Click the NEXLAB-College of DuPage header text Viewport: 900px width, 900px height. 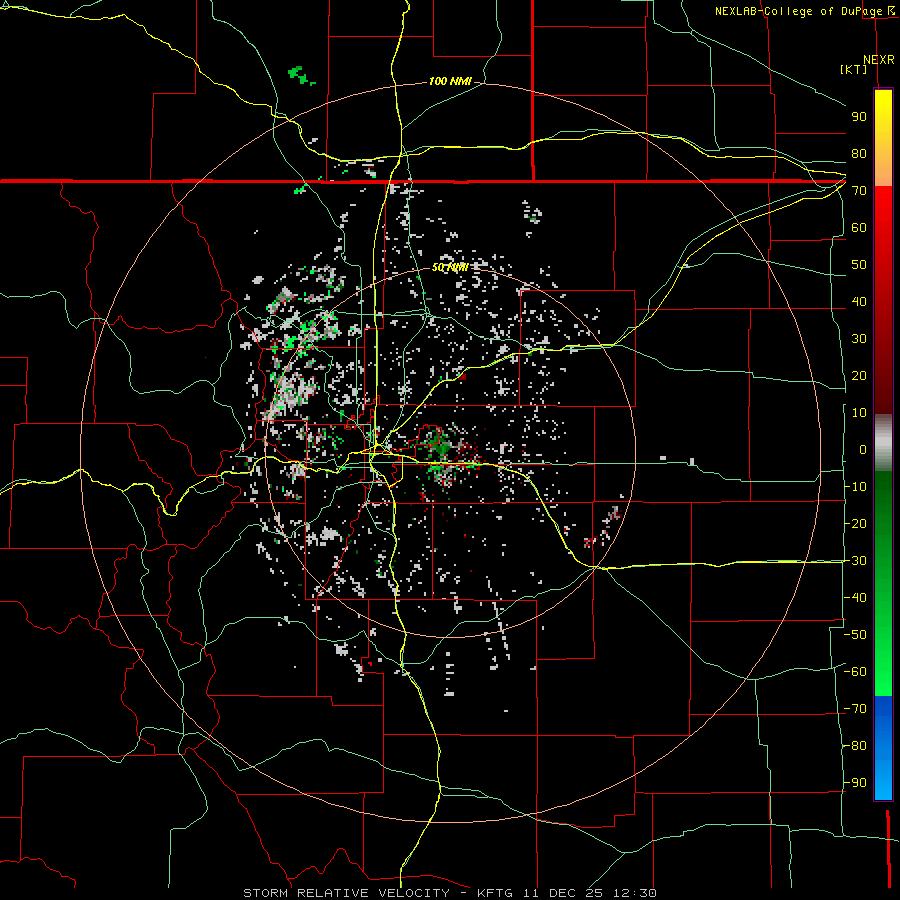(x=804, y=11)
